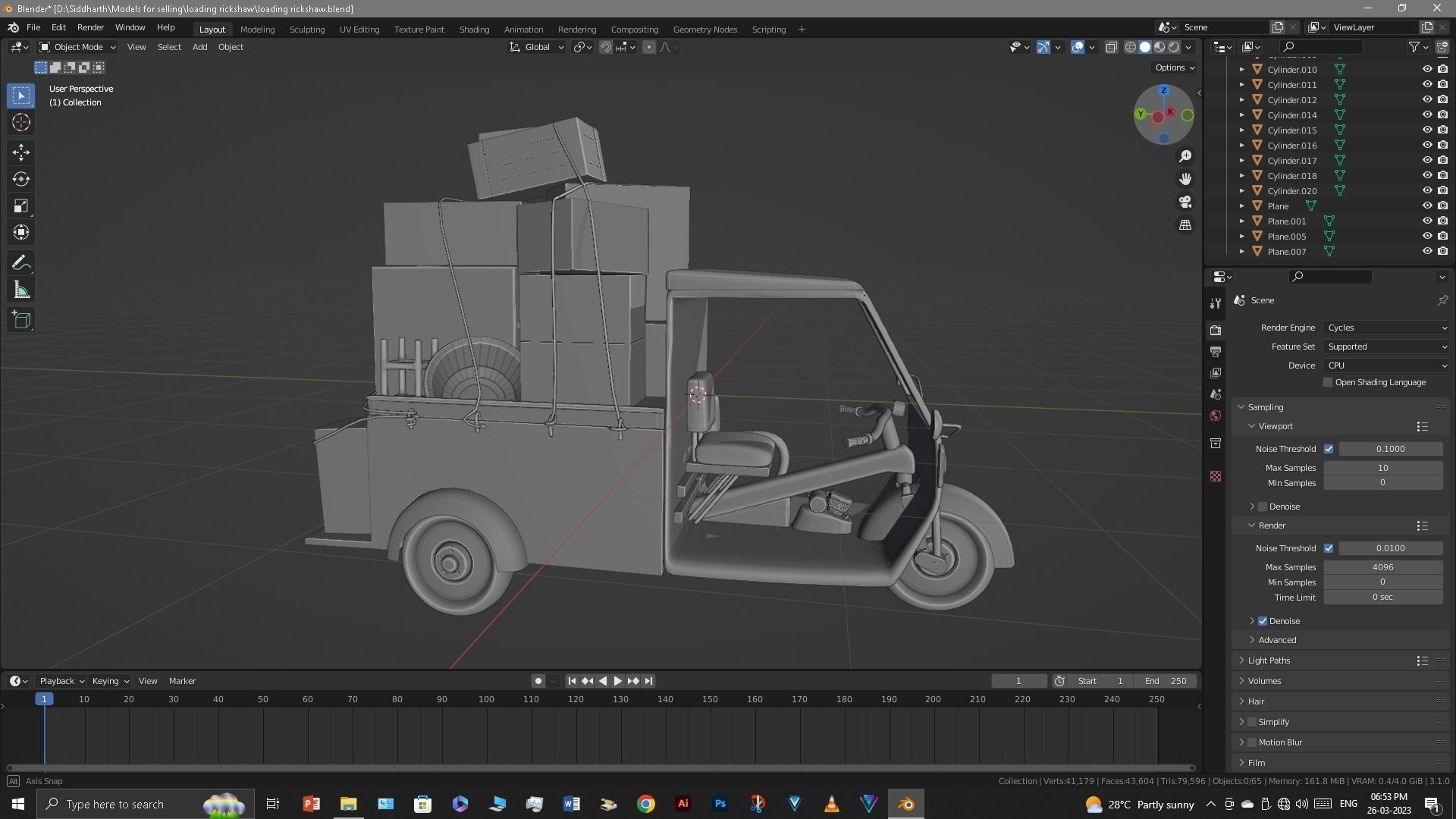Open the Feature Set dropdown
This screenshot has height=819, width=1456.
[x=1386, y=347]
